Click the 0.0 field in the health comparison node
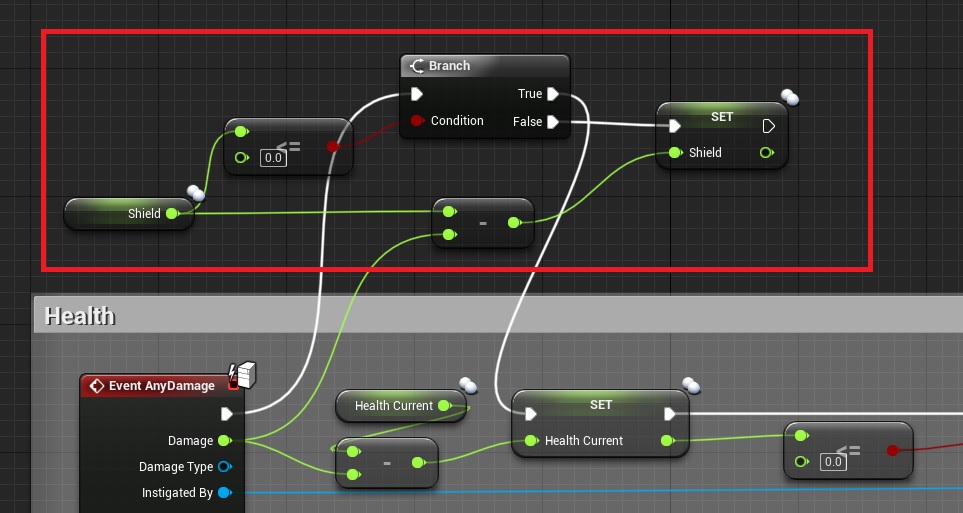 (x=833, y=461)
